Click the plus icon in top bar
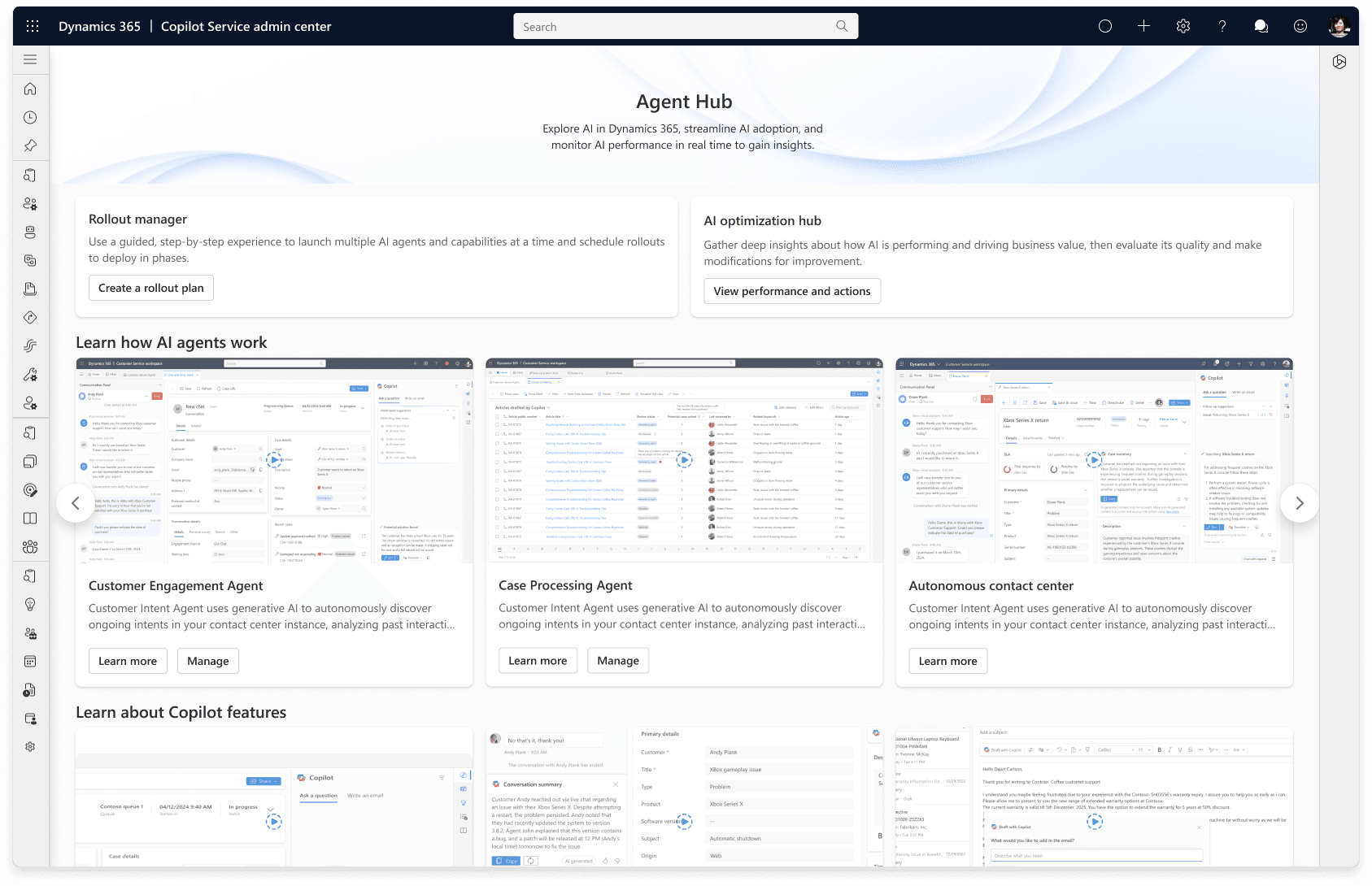1372x886 pixels. [x=1143, y=26]
